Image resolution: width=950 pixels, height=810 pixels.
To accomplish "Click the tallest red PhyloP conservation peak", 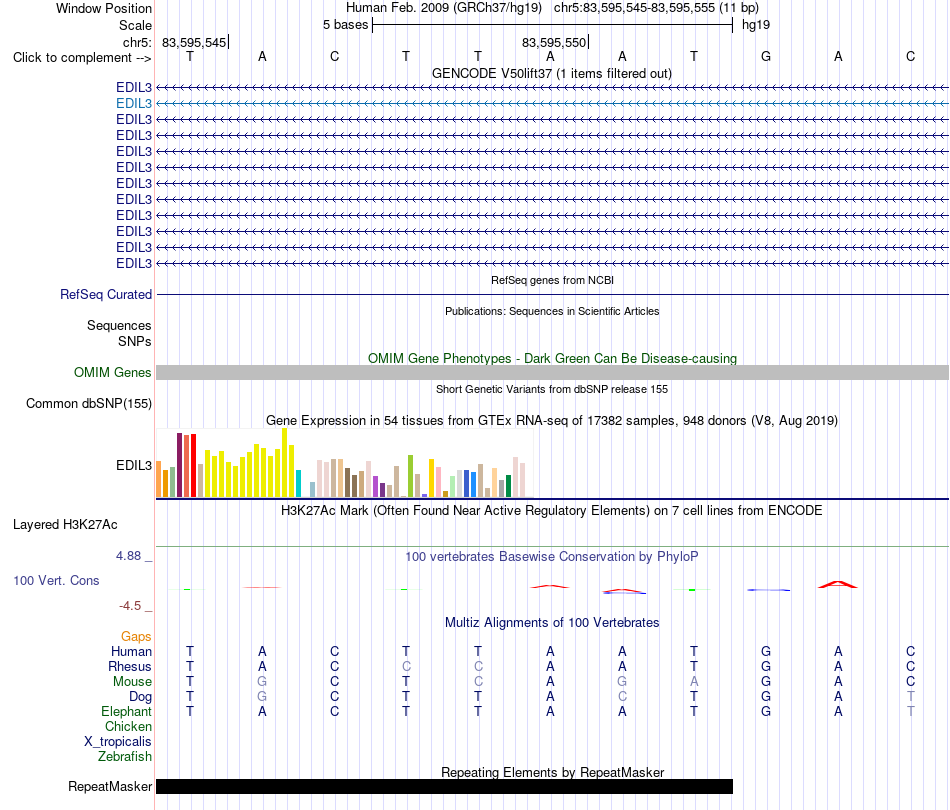I will coord(838,585).
